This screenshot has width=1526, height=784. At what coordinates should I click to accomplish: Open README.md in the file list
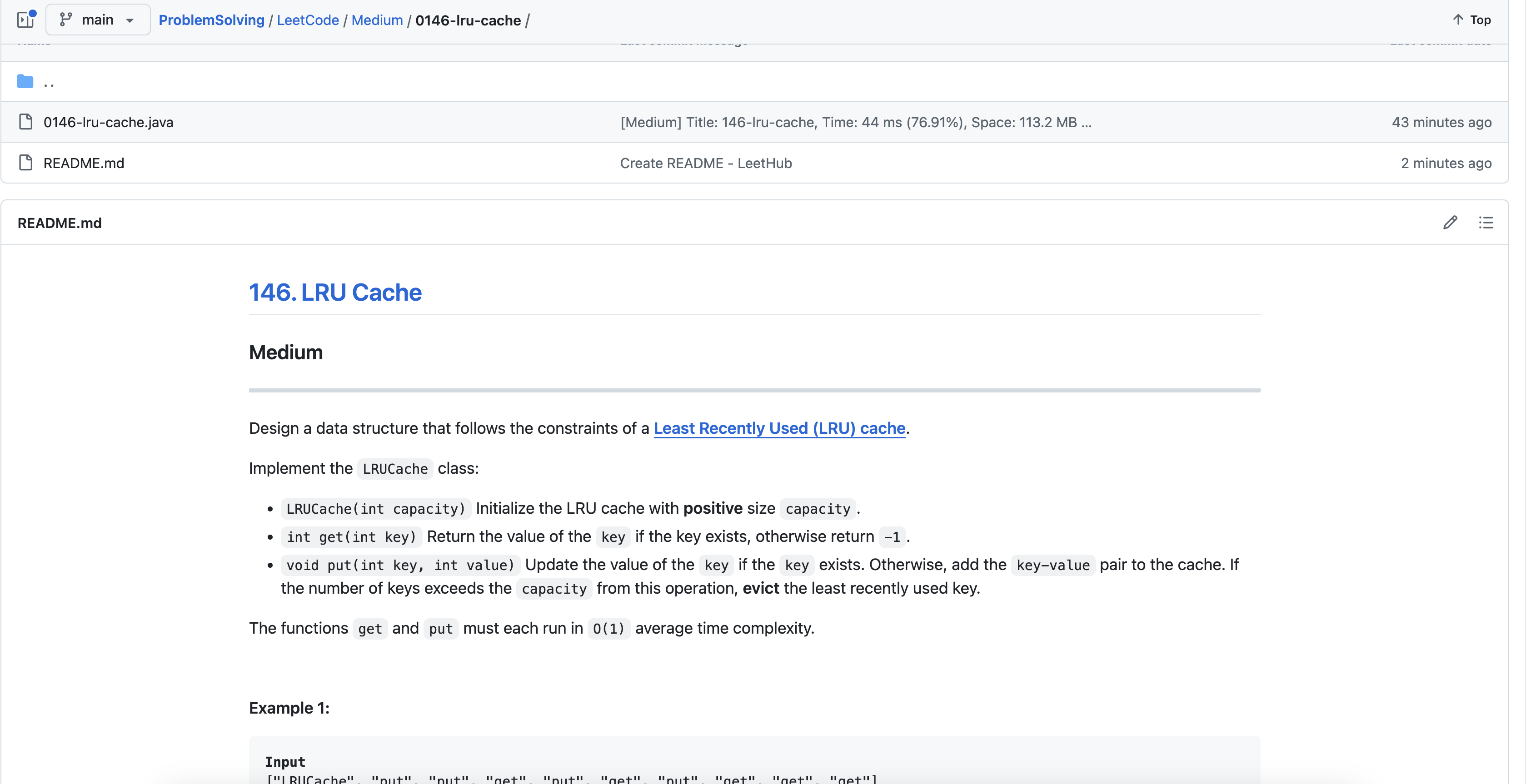click(x=84, y=163)
